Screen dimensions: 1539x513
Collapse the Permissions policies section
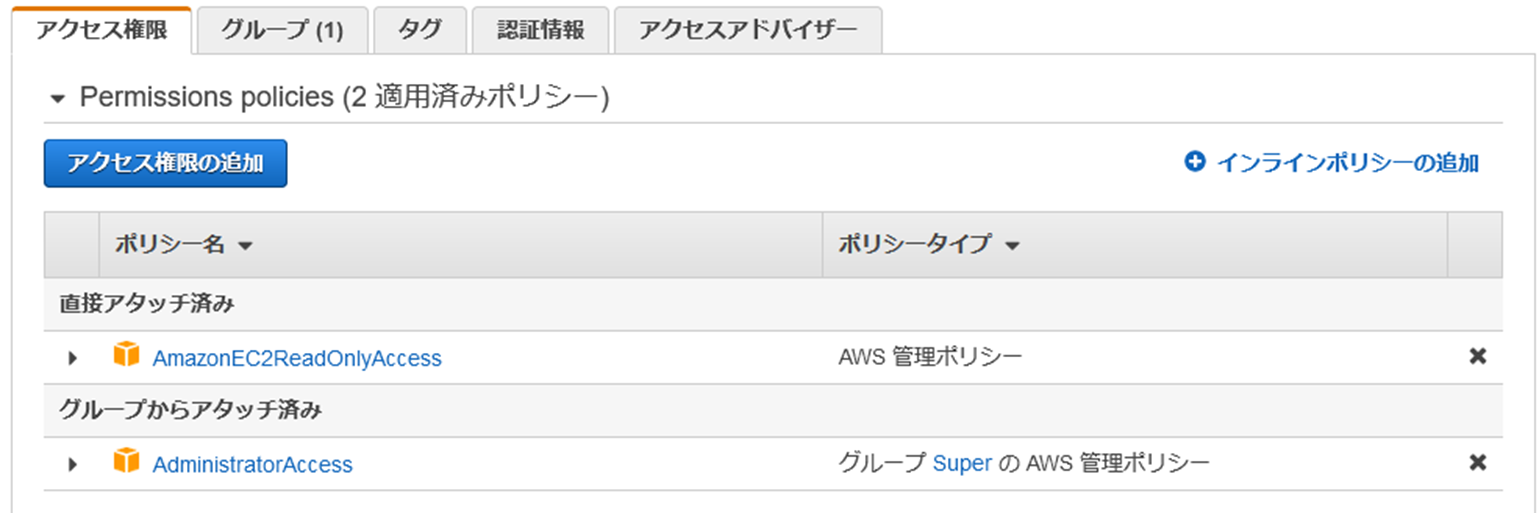point(58,99)
